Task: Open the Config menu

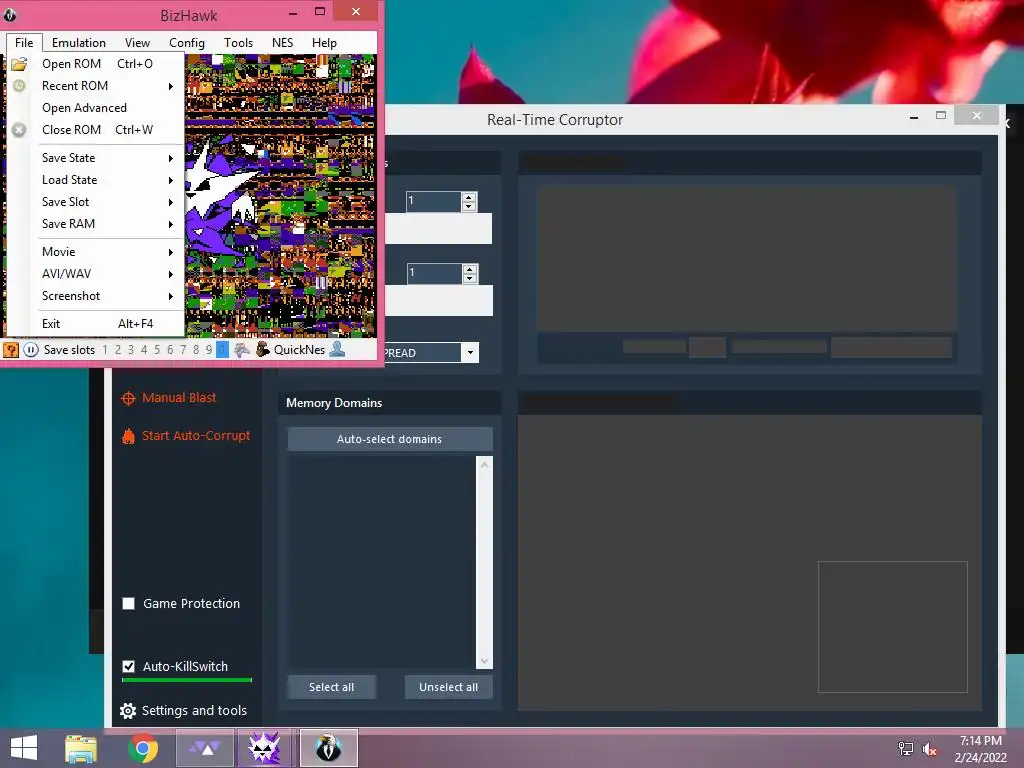Action: [x=187, y=42]
